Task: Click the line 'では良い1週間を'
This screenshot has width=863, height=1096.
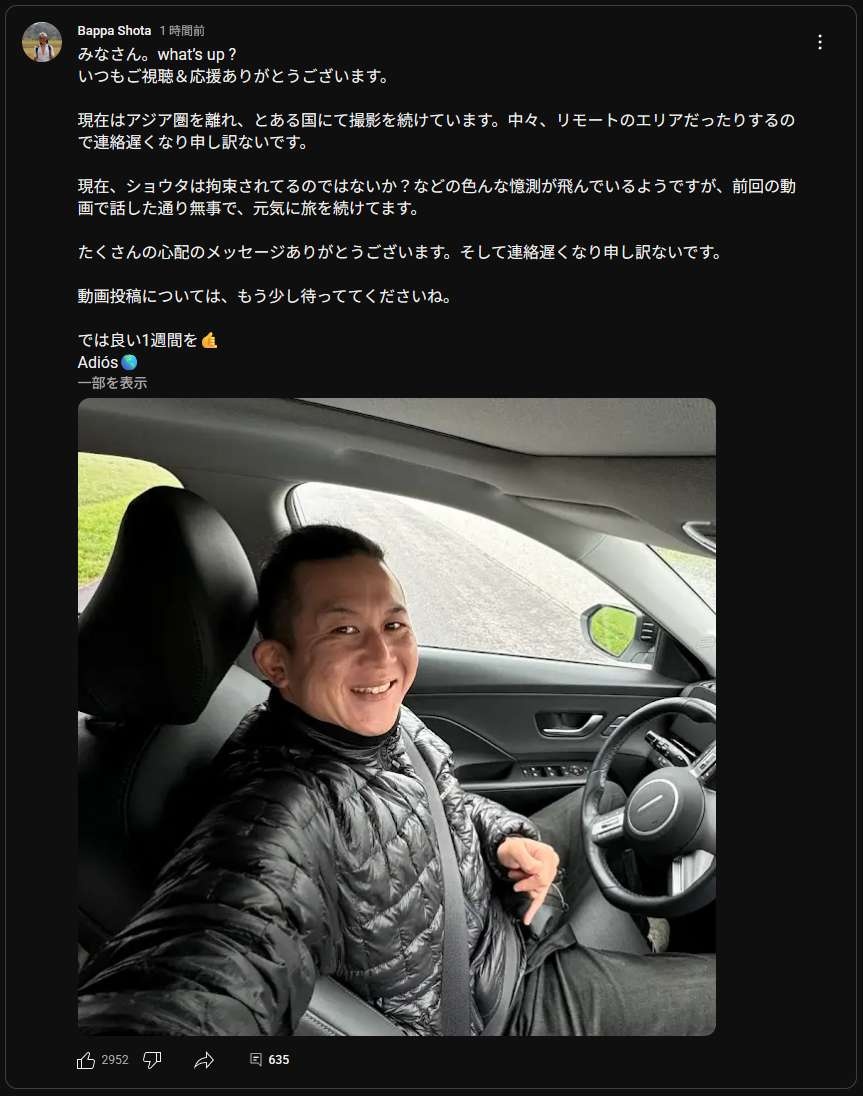Action: click(147, 340)
